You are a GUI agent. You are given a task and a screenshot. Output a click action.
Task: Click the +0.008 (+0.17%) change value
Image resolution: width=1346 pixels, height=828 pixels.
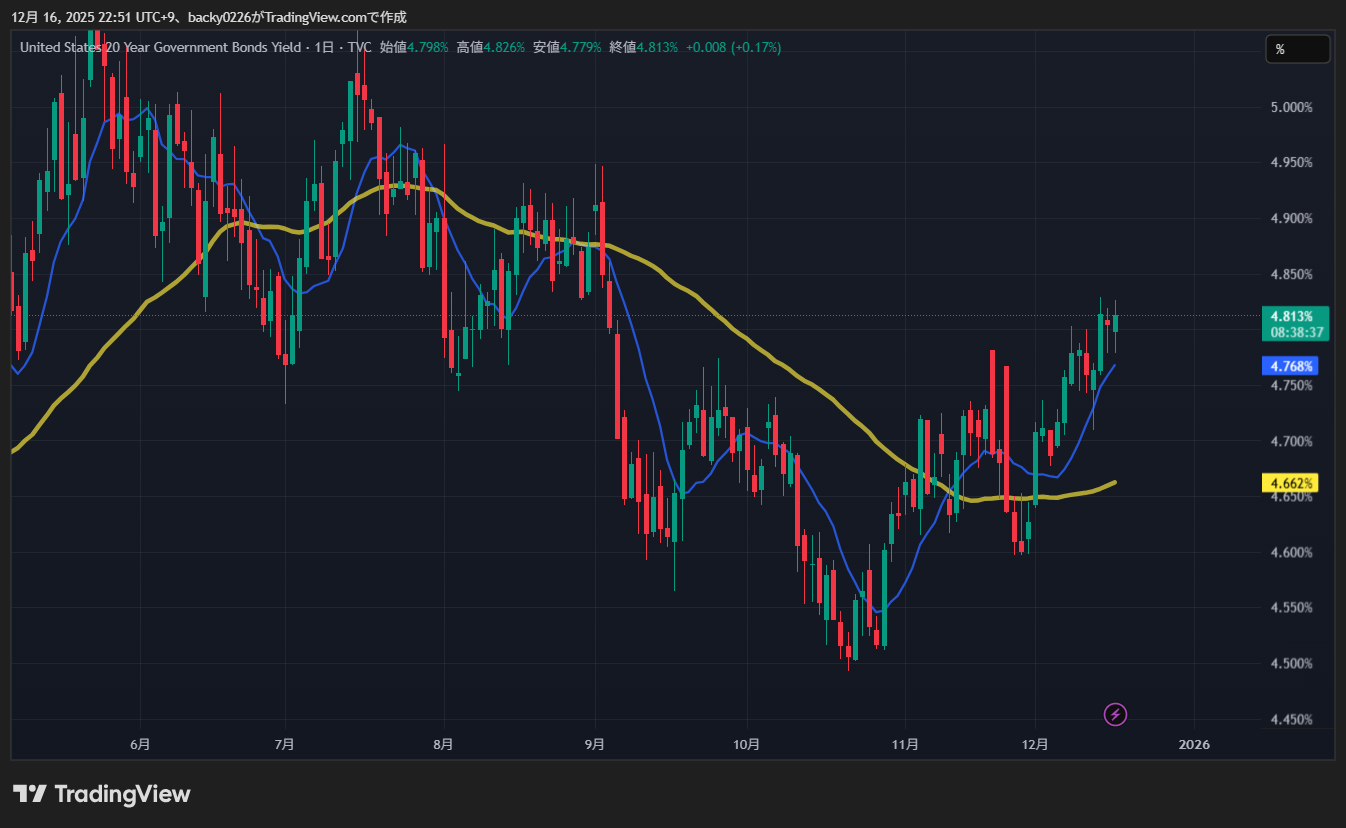point(733,47)
